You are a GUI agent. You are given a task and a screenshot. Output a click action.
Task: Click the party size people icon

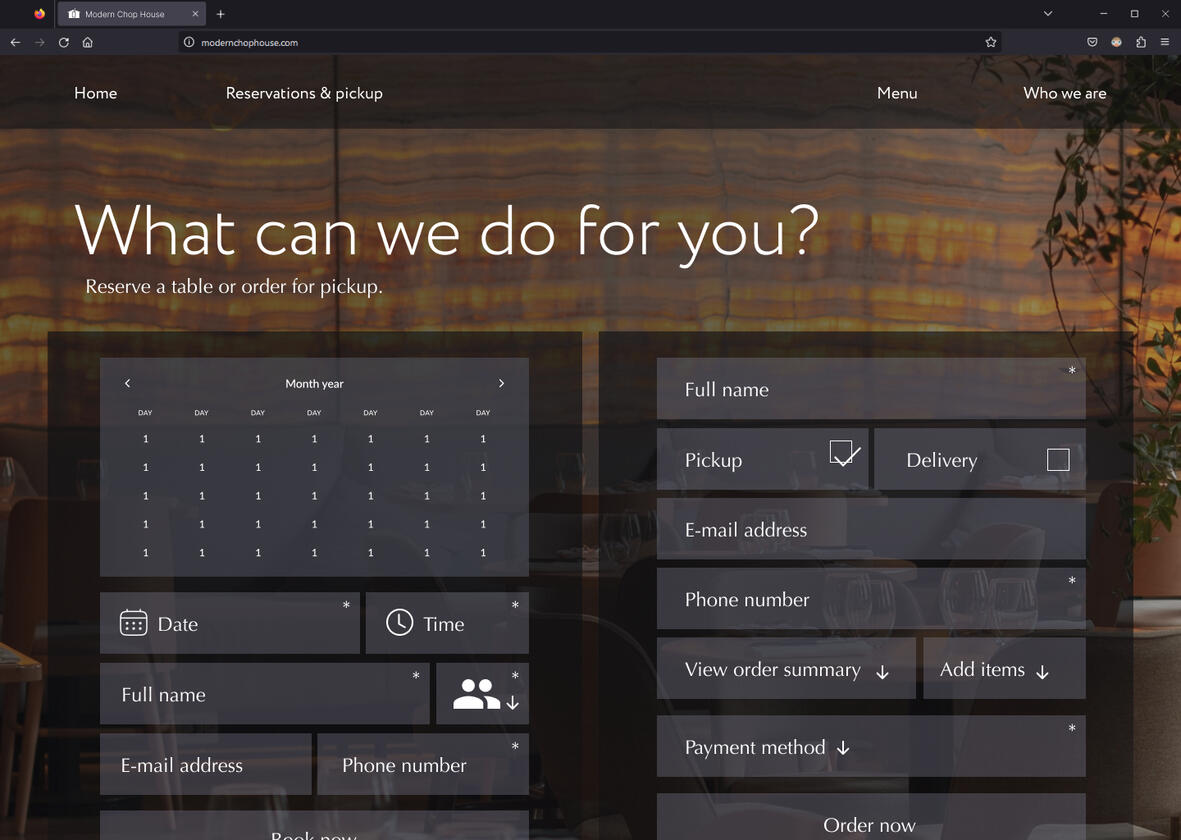click(476, 694)
